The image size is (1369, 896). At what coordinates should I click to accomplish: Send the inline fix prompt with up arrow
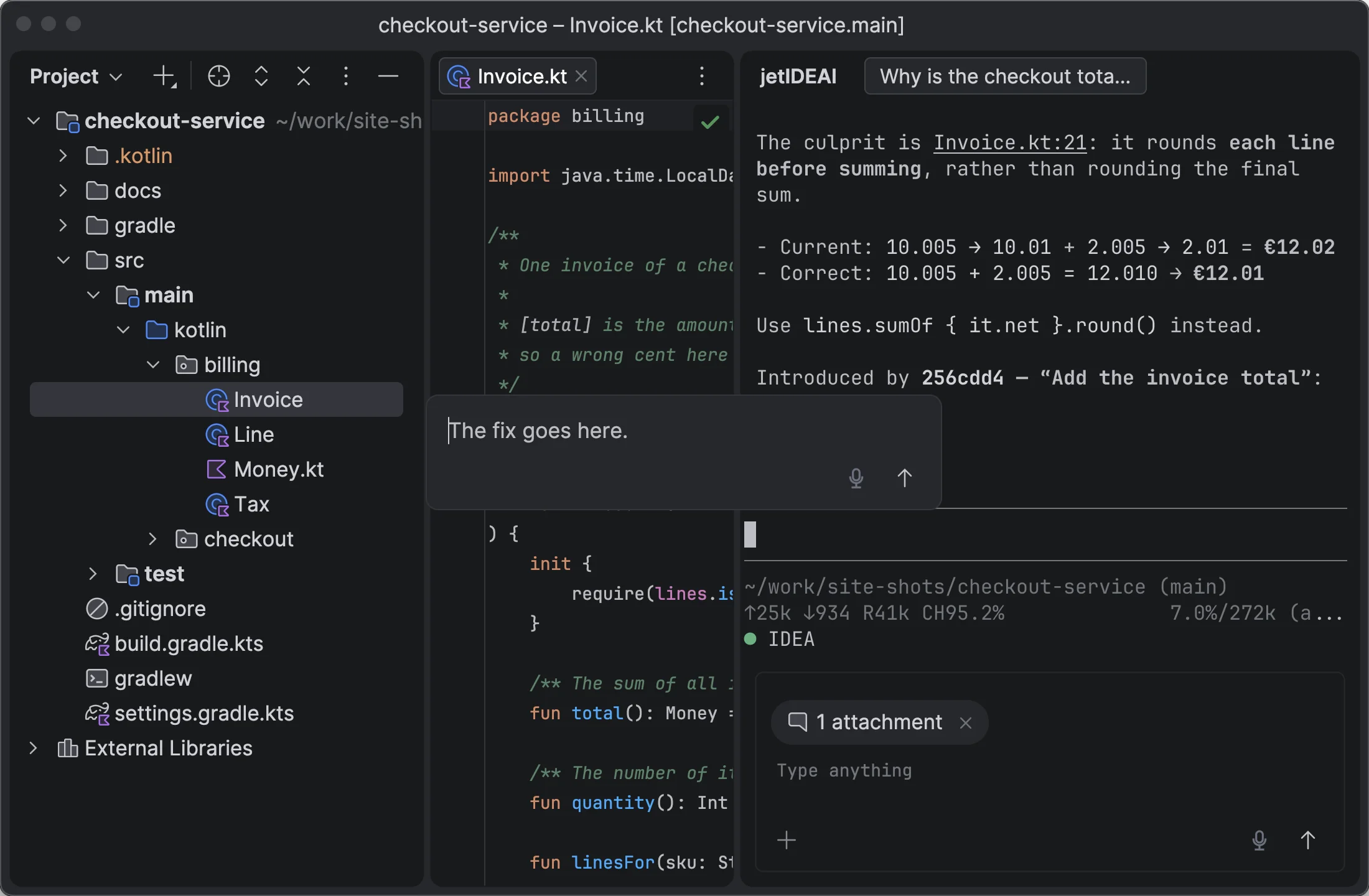click(905, 478)
